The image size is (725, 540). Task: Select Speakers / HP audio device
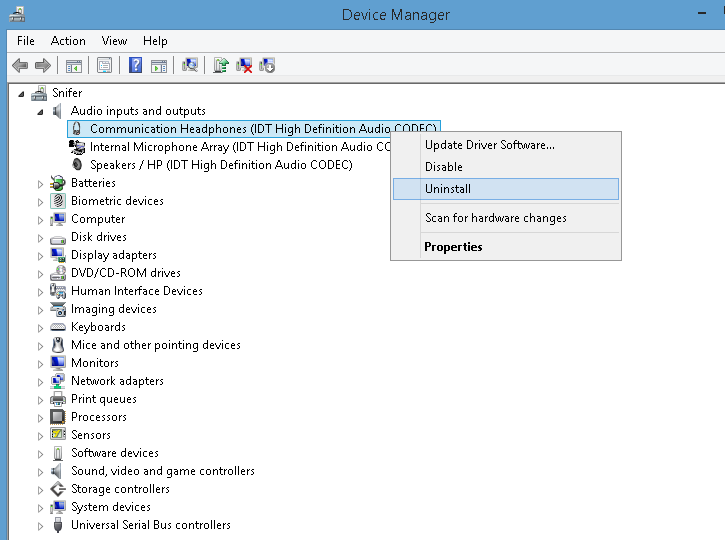pos(221,165)
